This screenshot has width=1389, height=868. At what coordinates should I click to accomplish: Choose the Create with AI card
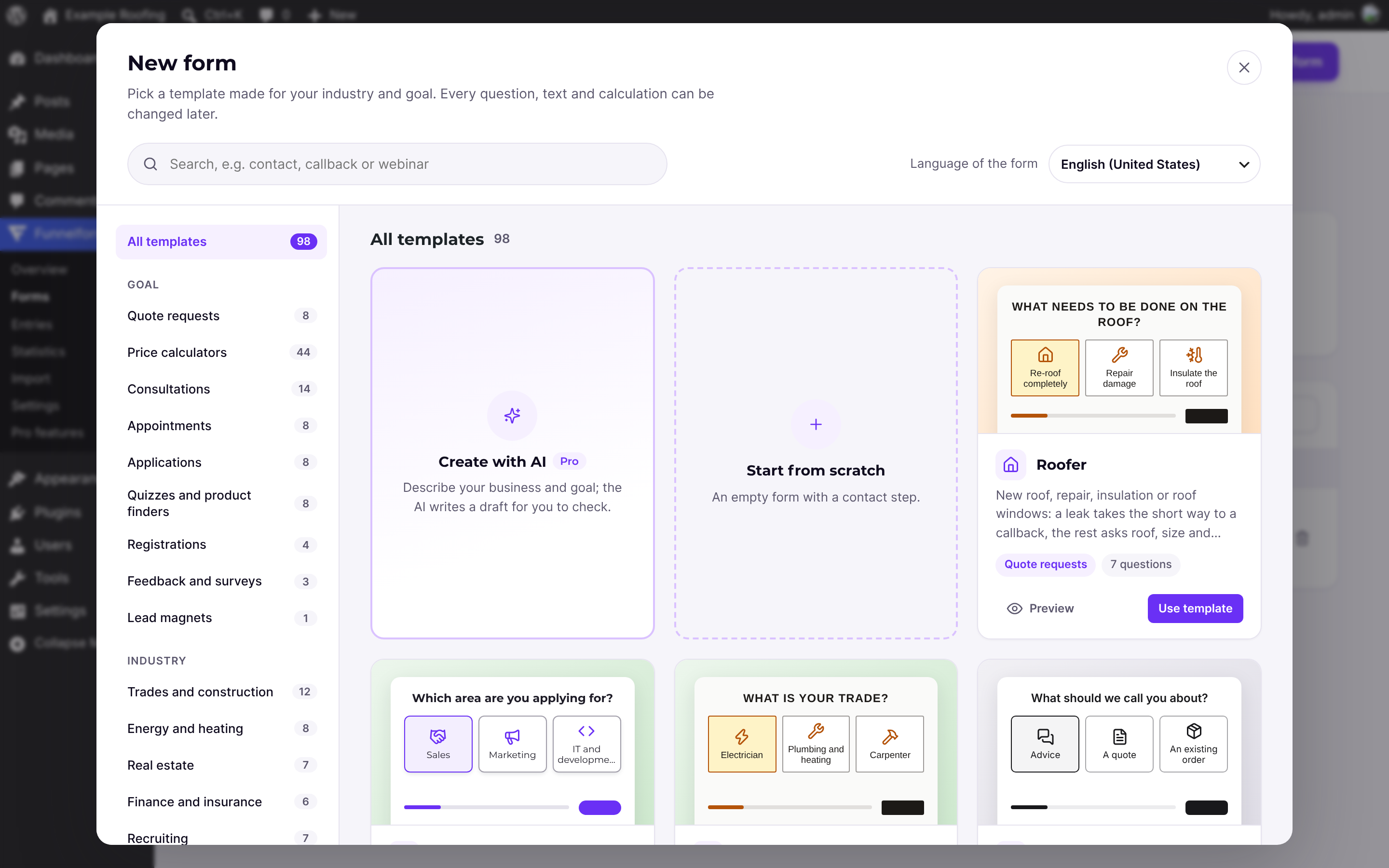(x=512, y=453)
